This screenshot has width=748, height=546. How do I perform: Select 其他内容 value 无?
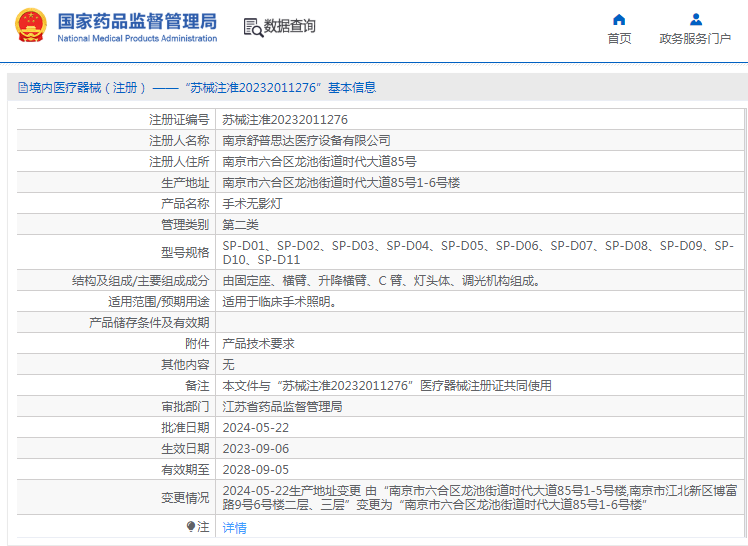(228, 365)
